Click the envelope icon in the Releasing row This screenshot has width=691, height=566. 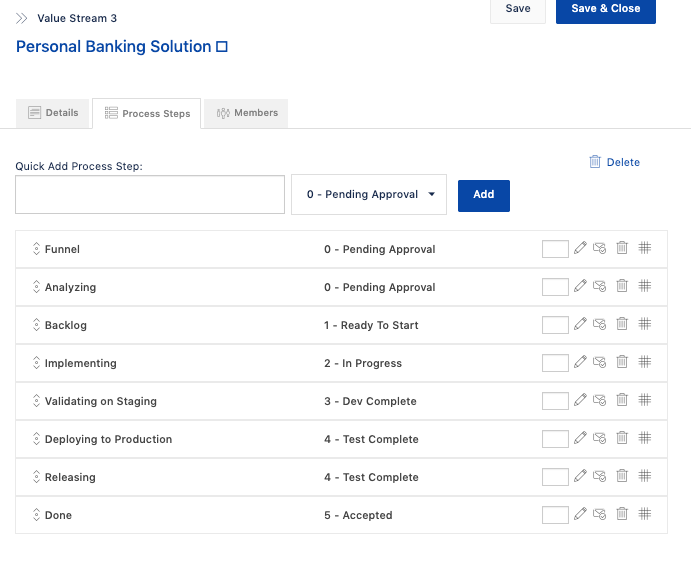600,476
